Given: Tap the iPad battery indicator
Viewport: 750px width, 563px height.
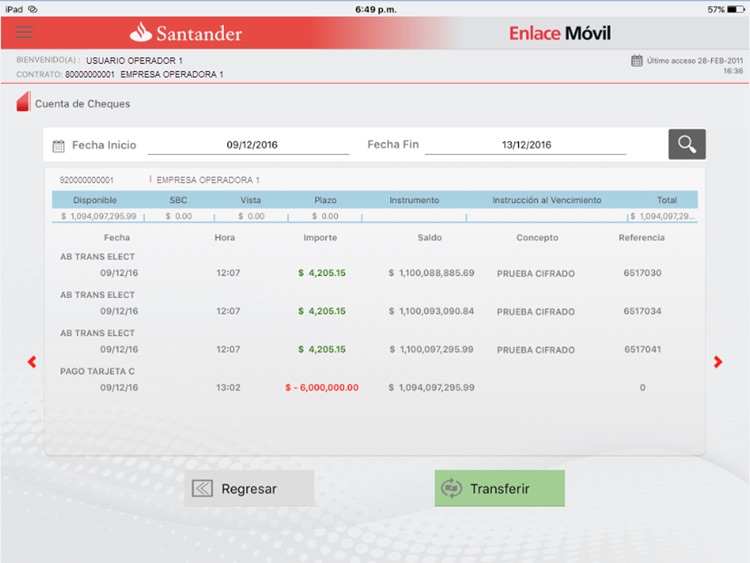Looking at the screenshot, I should (736, 9).
